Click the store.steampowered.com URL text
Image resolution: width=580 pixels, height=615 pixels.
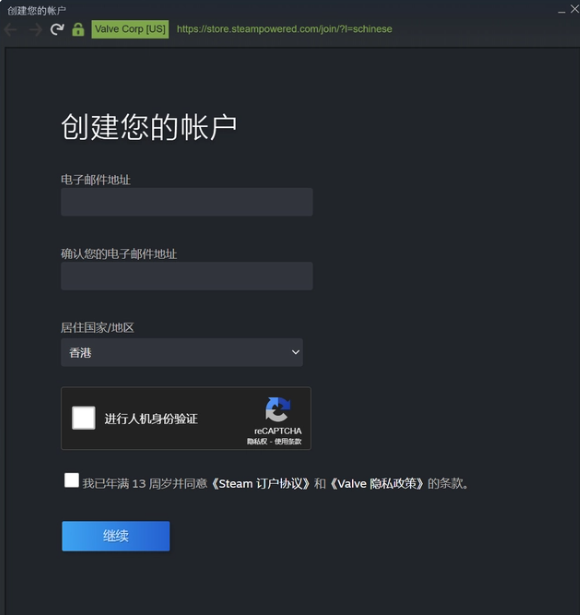[284, 29]
